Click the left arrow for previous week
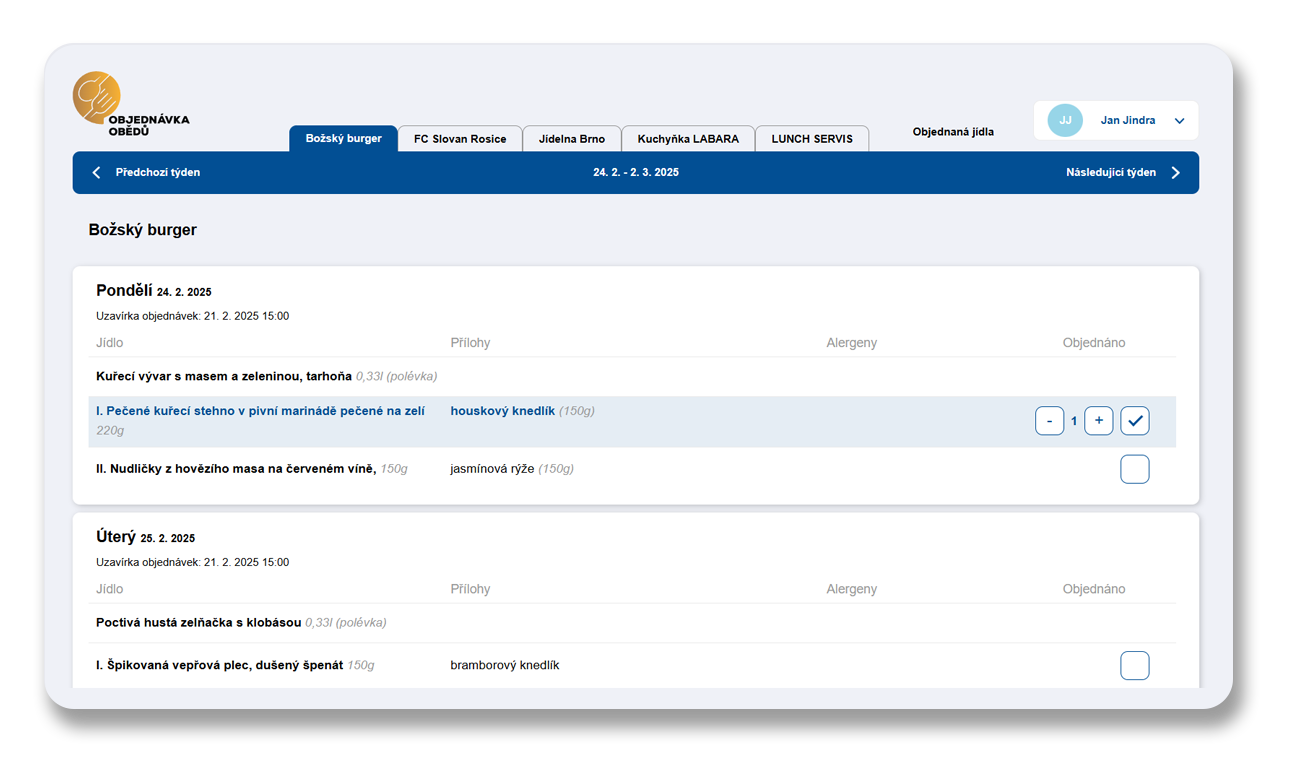The width and height of the screenshot is (1292, 778). tap(97, 173)
